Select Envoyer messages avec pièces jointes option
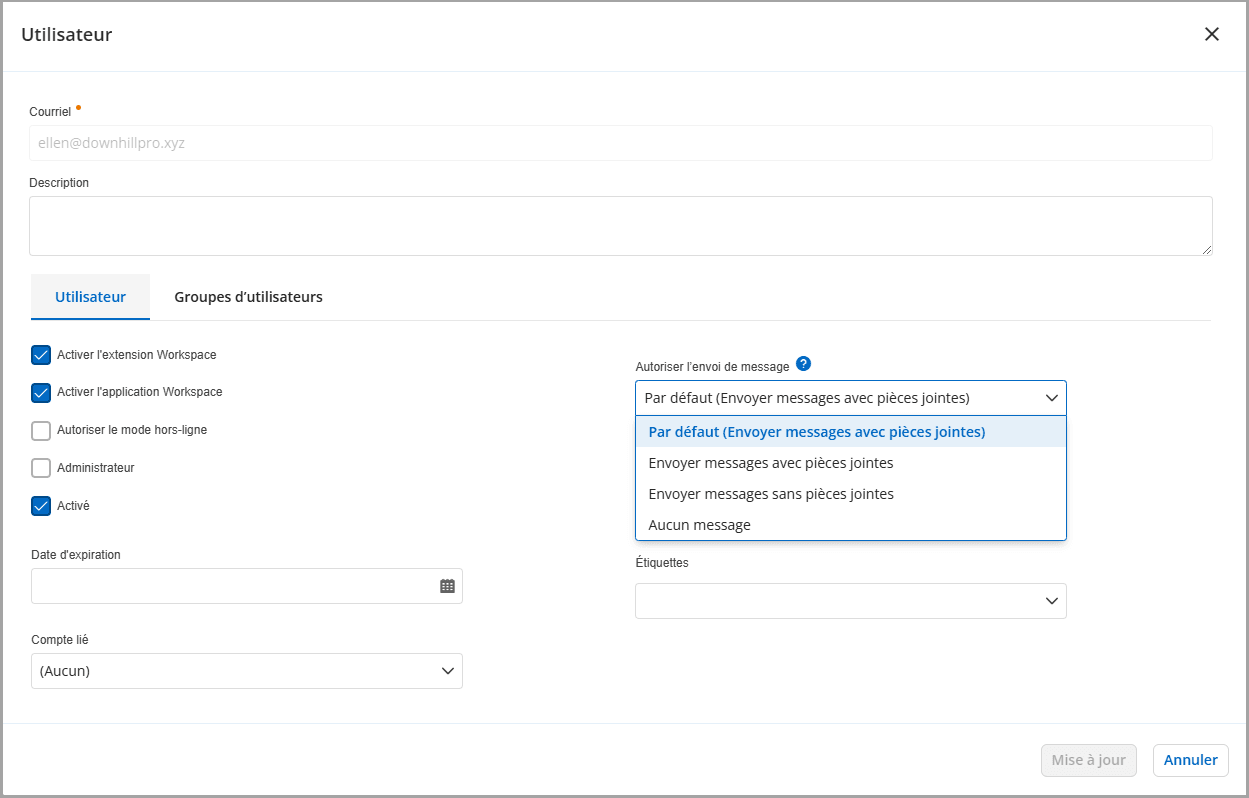This screenshot has height=798, width=1249. [771, 463]
